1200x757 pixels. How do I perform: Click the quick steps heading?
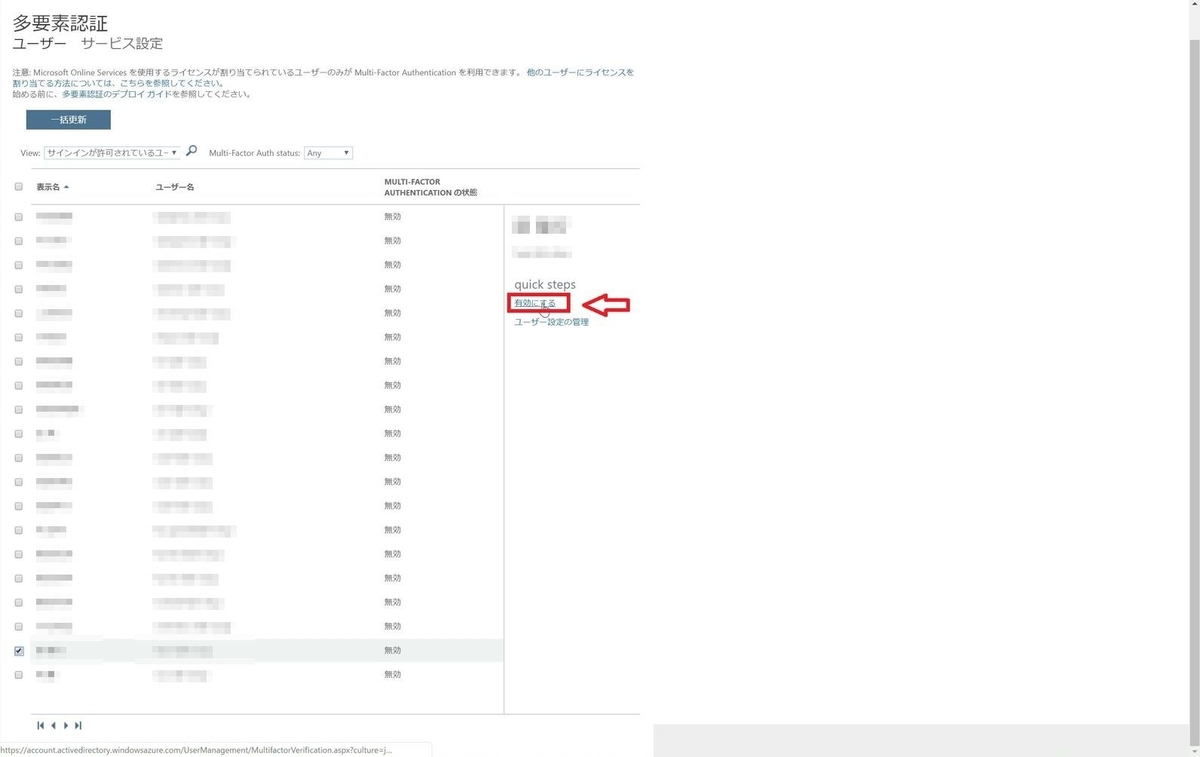(x=545, y=285)
